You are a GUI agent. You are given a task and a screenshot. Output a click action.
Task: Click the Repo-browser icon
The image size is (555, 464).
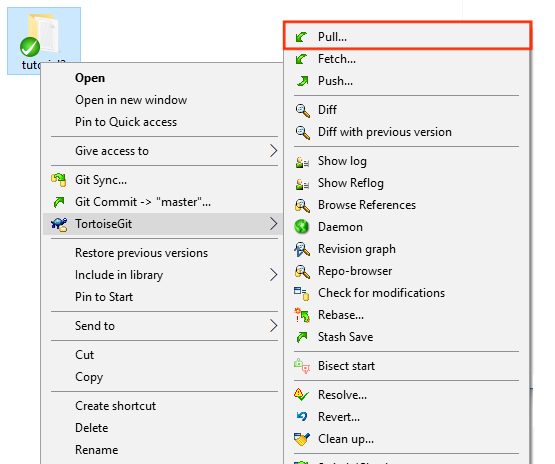pyautogui.click(x=302, y=271)
